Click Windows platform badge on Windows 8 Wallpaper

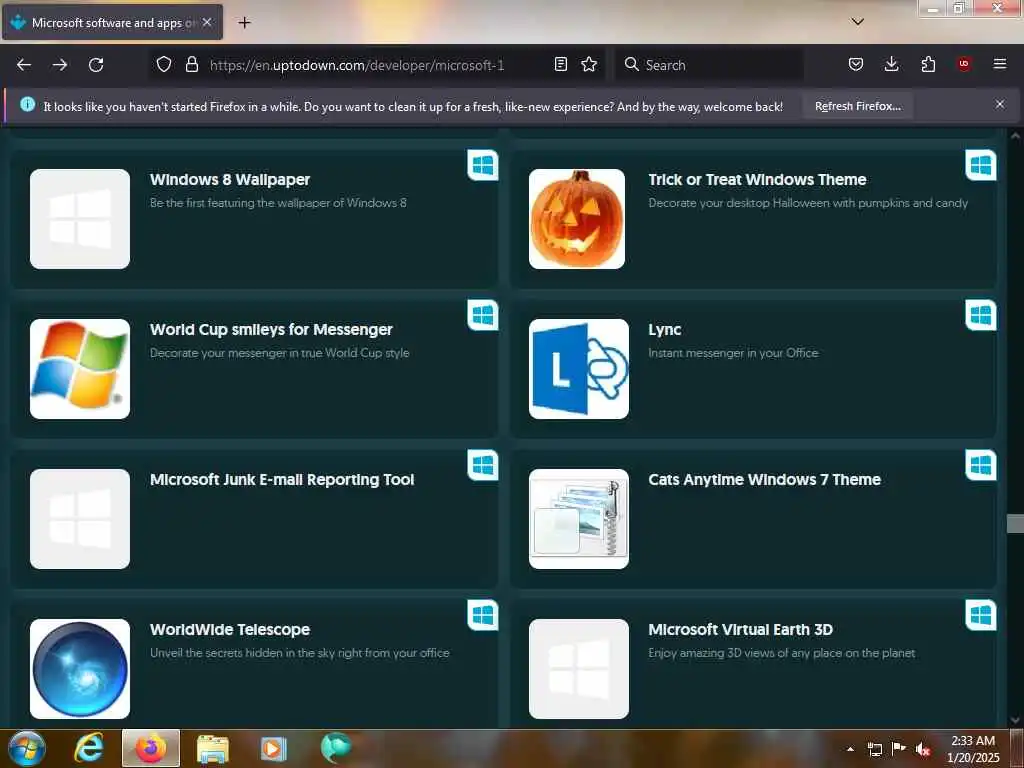point(483,165)
